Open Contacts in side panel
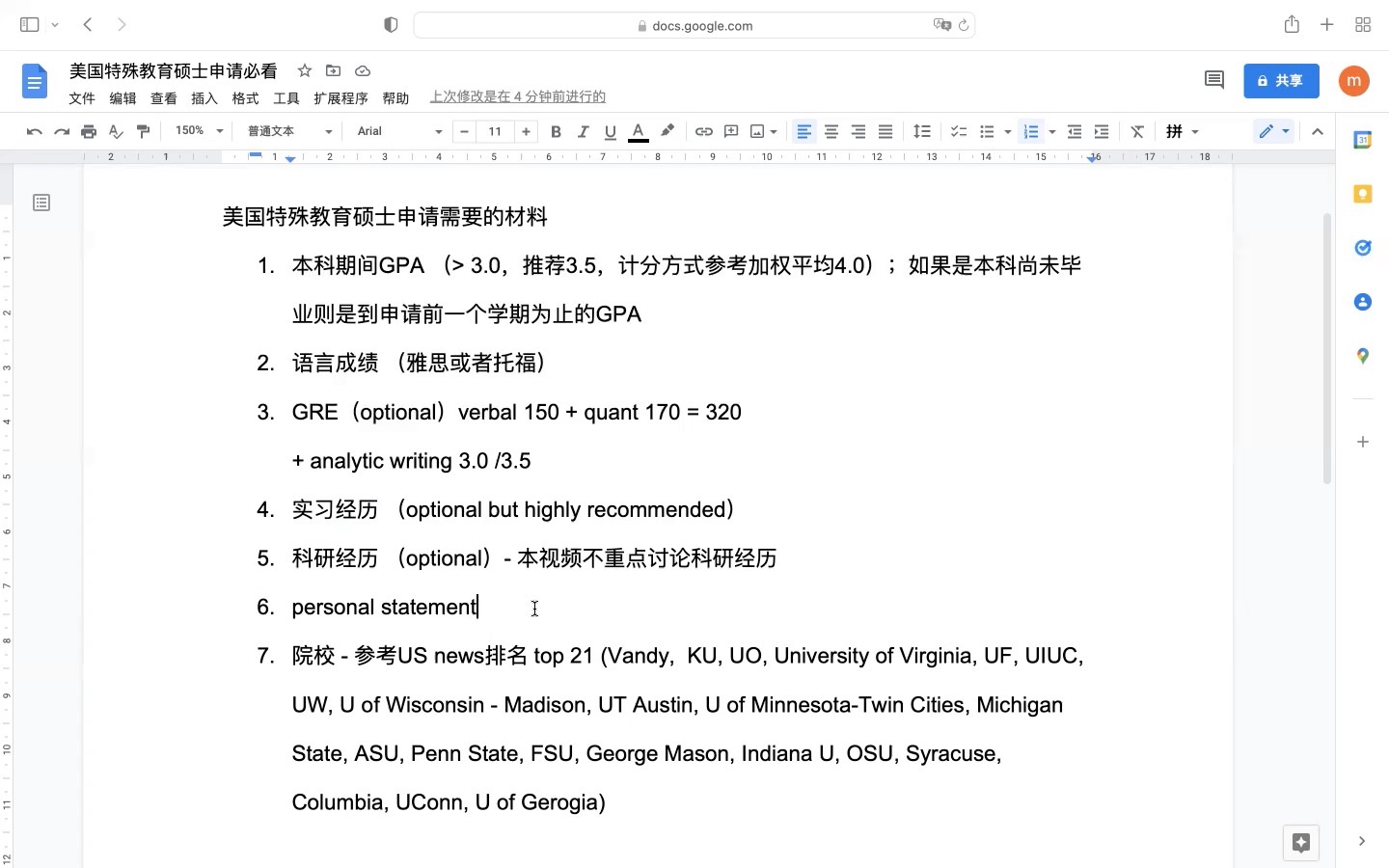1389x868 pixels. tap(1363, 302)
